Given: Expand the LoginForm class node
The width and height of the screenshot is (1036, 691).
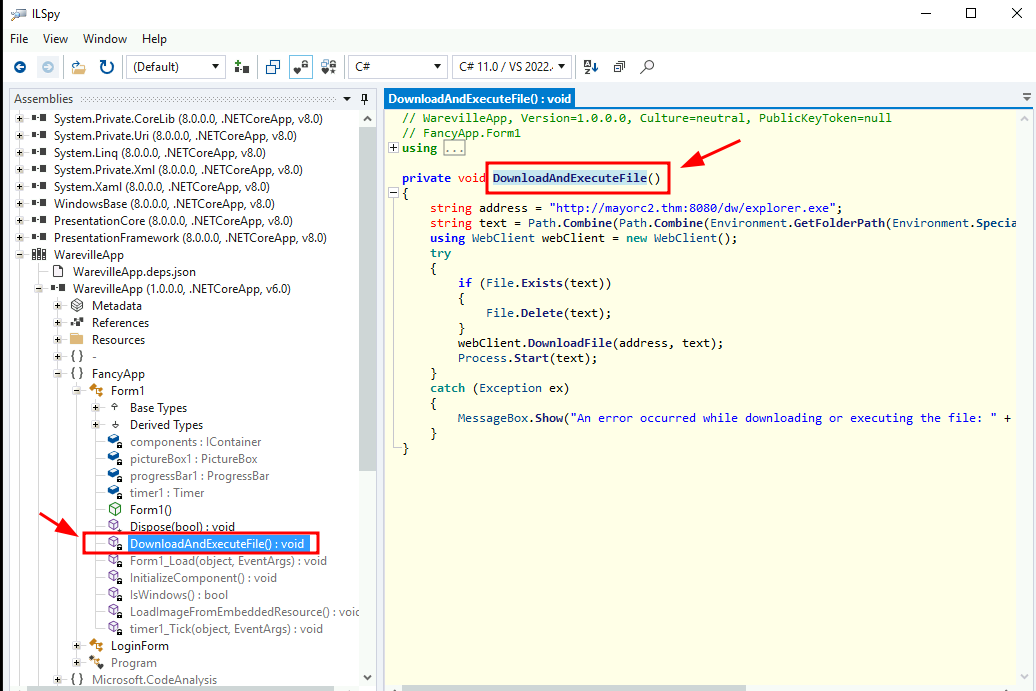Looking at the screenshot, I should (77, 645).
